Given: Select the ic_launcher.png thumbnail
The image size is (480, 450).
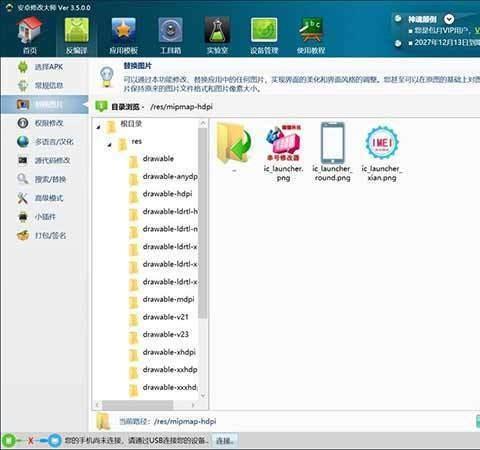Looking at the screenshot, I should (283, 152).
